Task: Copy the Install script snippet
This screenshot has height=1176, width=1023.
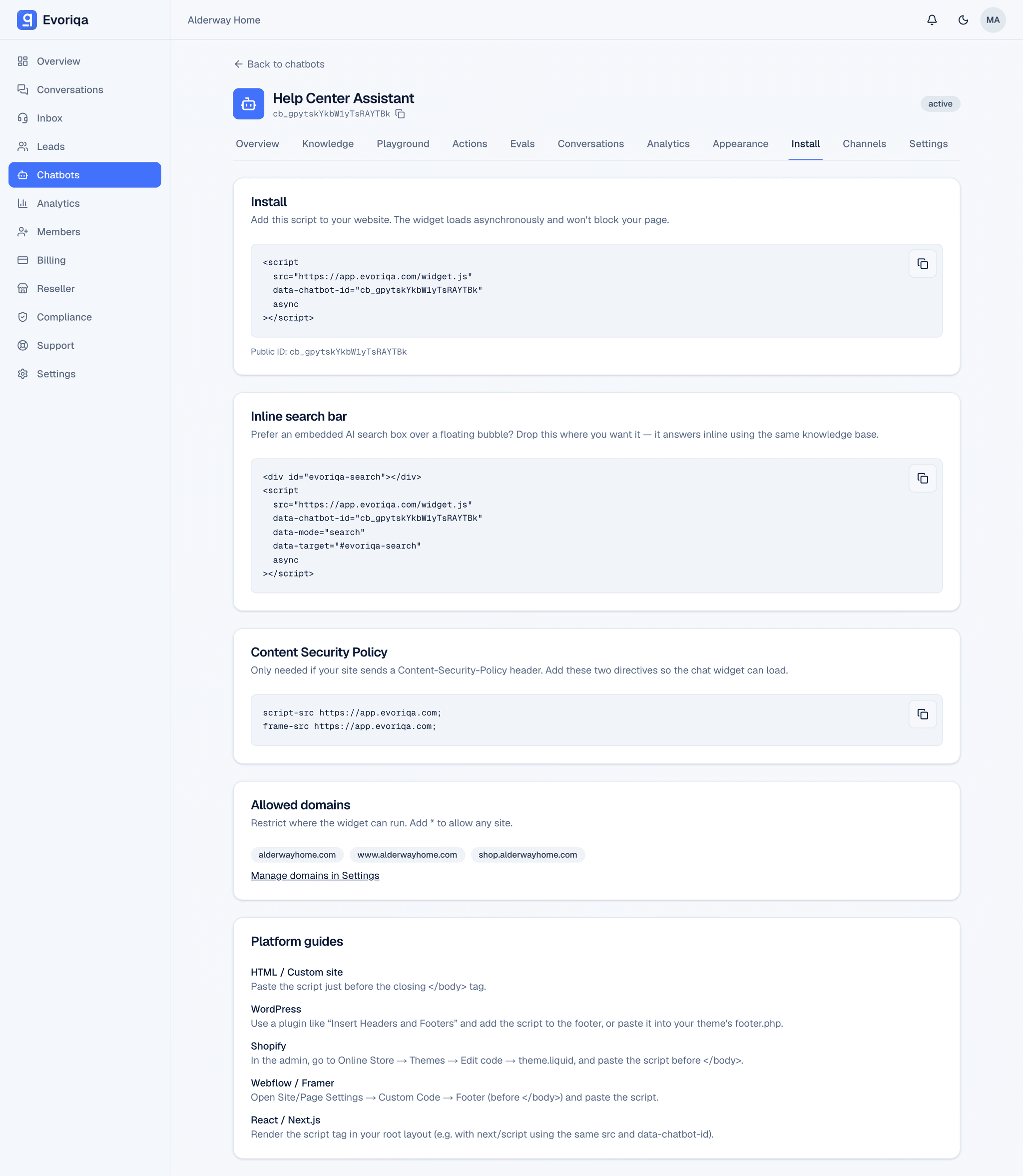Action: tap(923, 264)
